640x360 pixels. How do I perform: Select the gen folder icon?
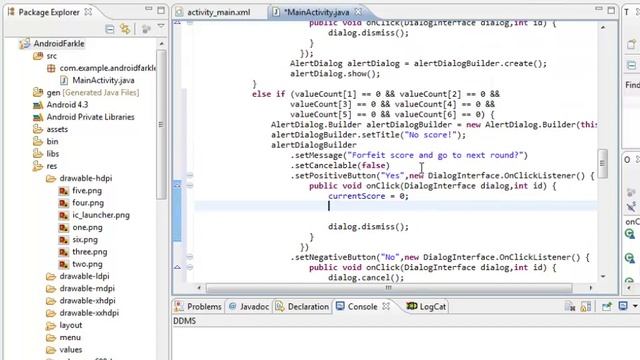point(38,92)
